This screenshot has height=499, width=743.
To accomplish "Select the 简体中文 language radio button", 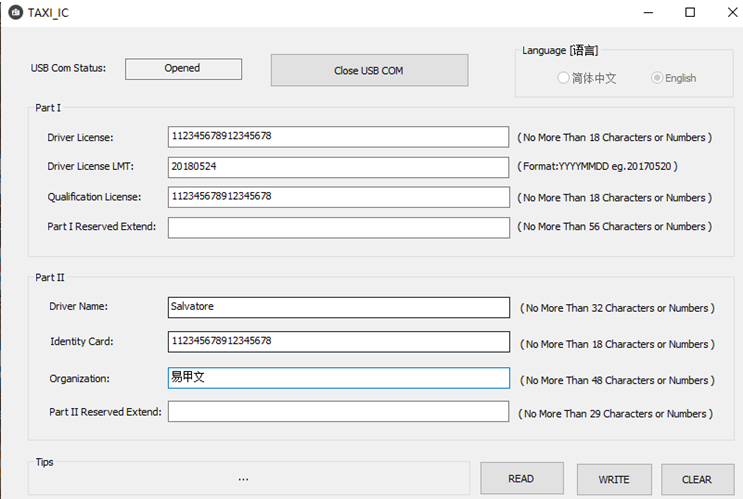I will click(x=564, y=78).
